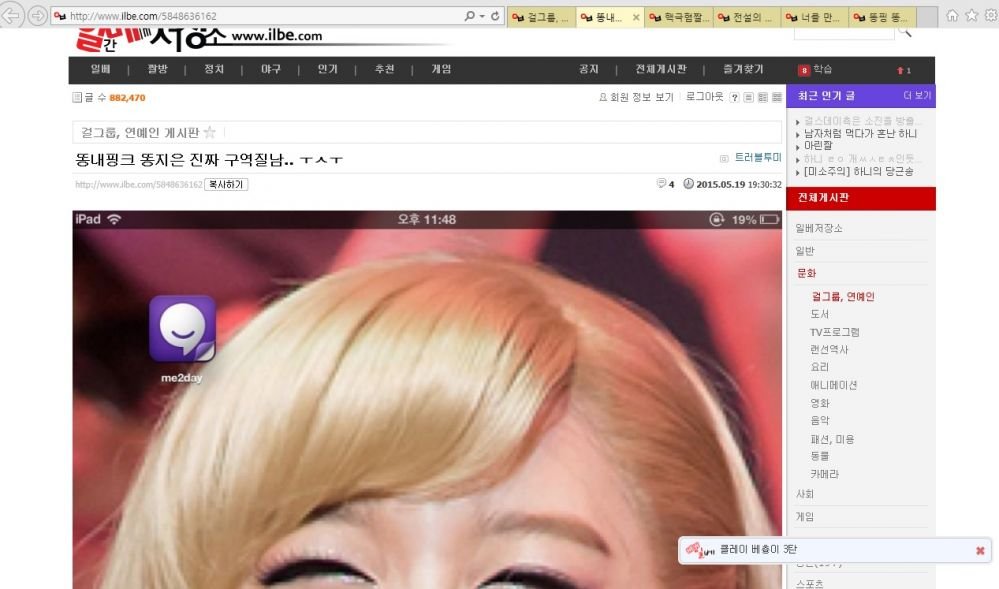Open the browser Tools gear icon

coord(991,15)
